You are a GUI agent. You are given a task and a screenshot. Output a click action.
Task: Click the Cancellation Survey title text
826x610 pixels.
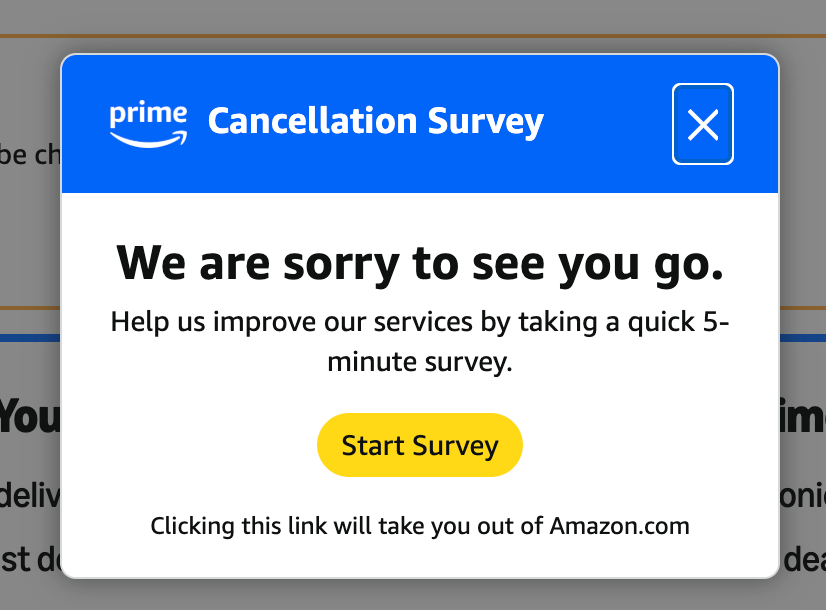tap(375, 121)
